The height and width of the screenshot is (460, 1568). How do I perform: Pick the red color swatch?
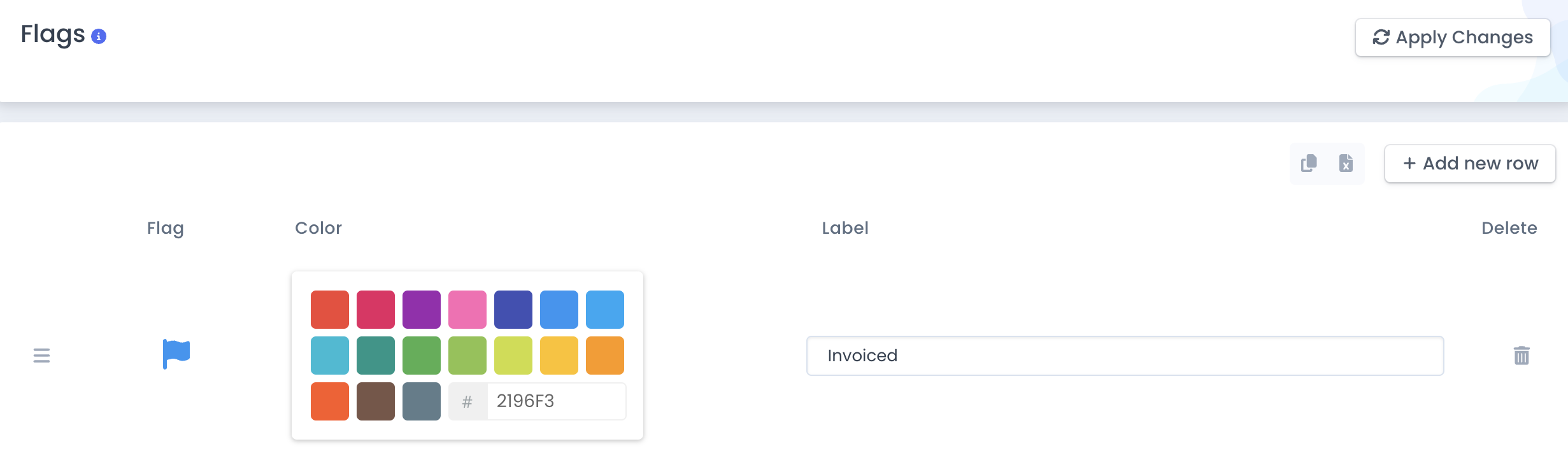point(330,310)
